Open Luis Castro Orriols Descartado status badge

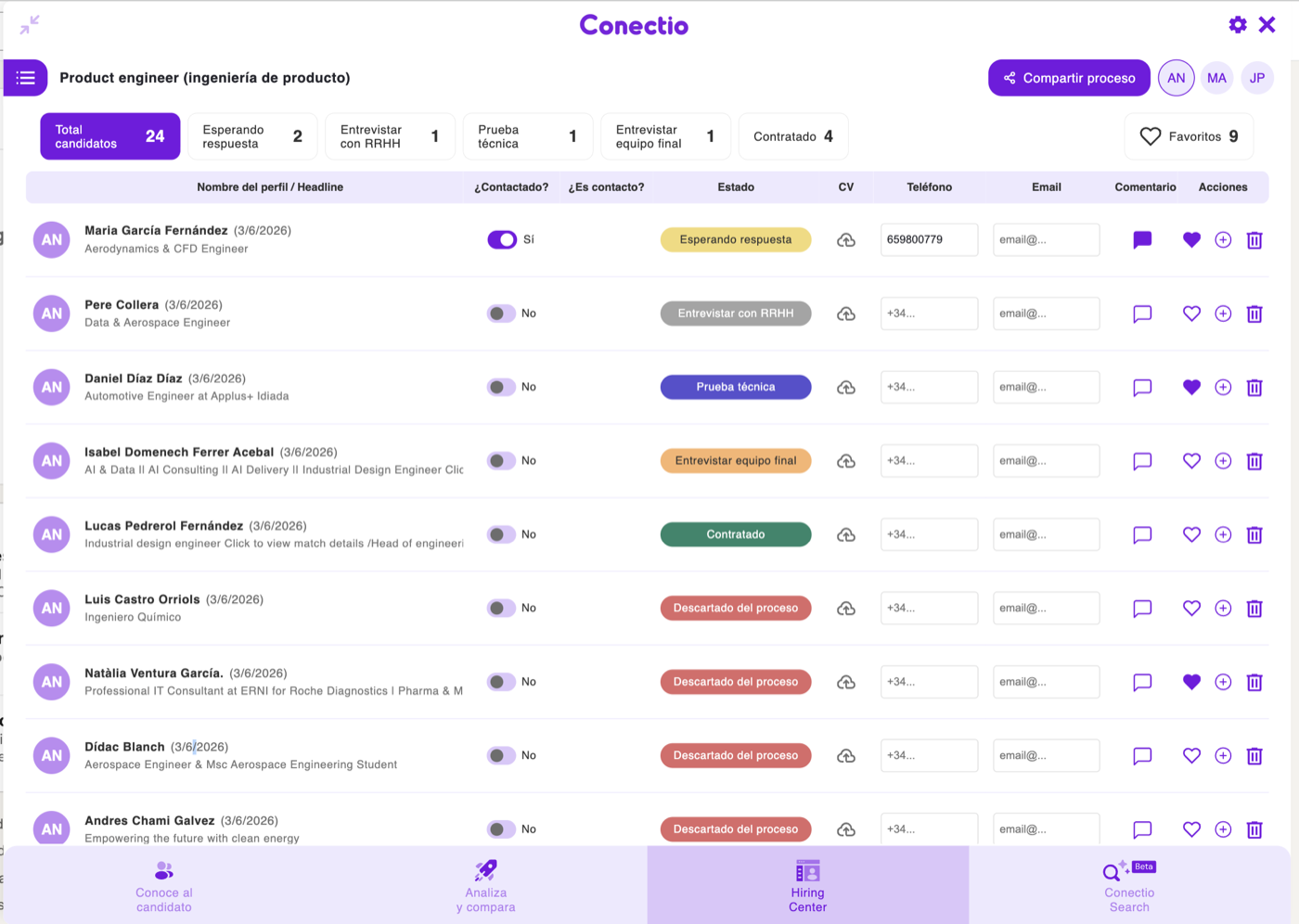click(736, 608)
